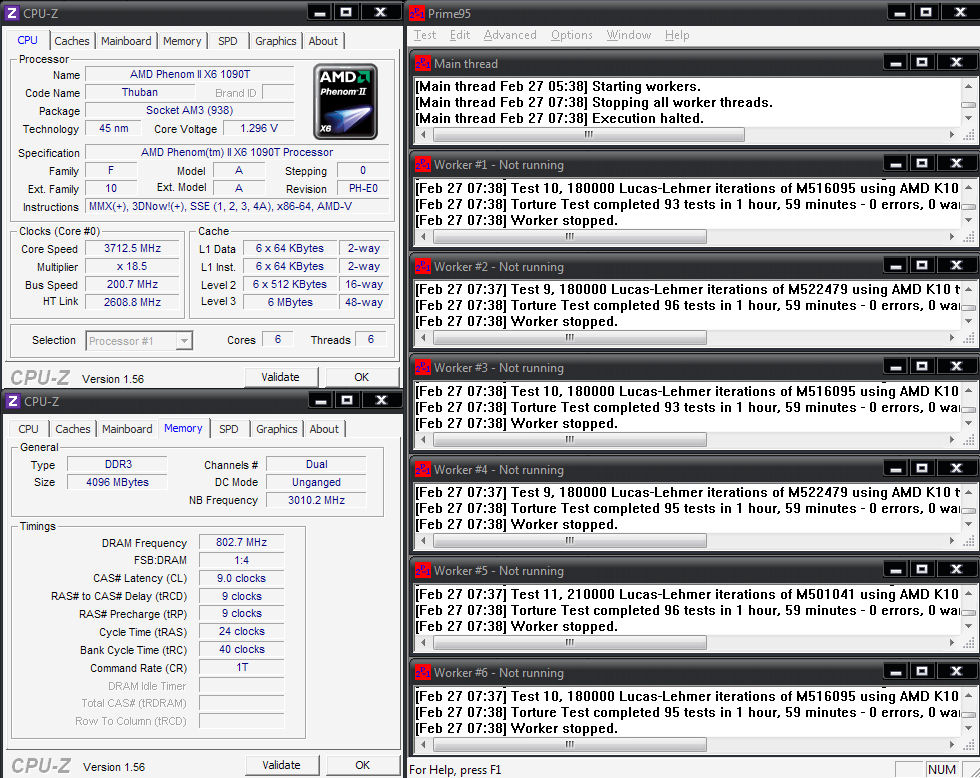
Task: Click the NB Frequency value 3010.2 MHz
Action: tap(316, 500)
